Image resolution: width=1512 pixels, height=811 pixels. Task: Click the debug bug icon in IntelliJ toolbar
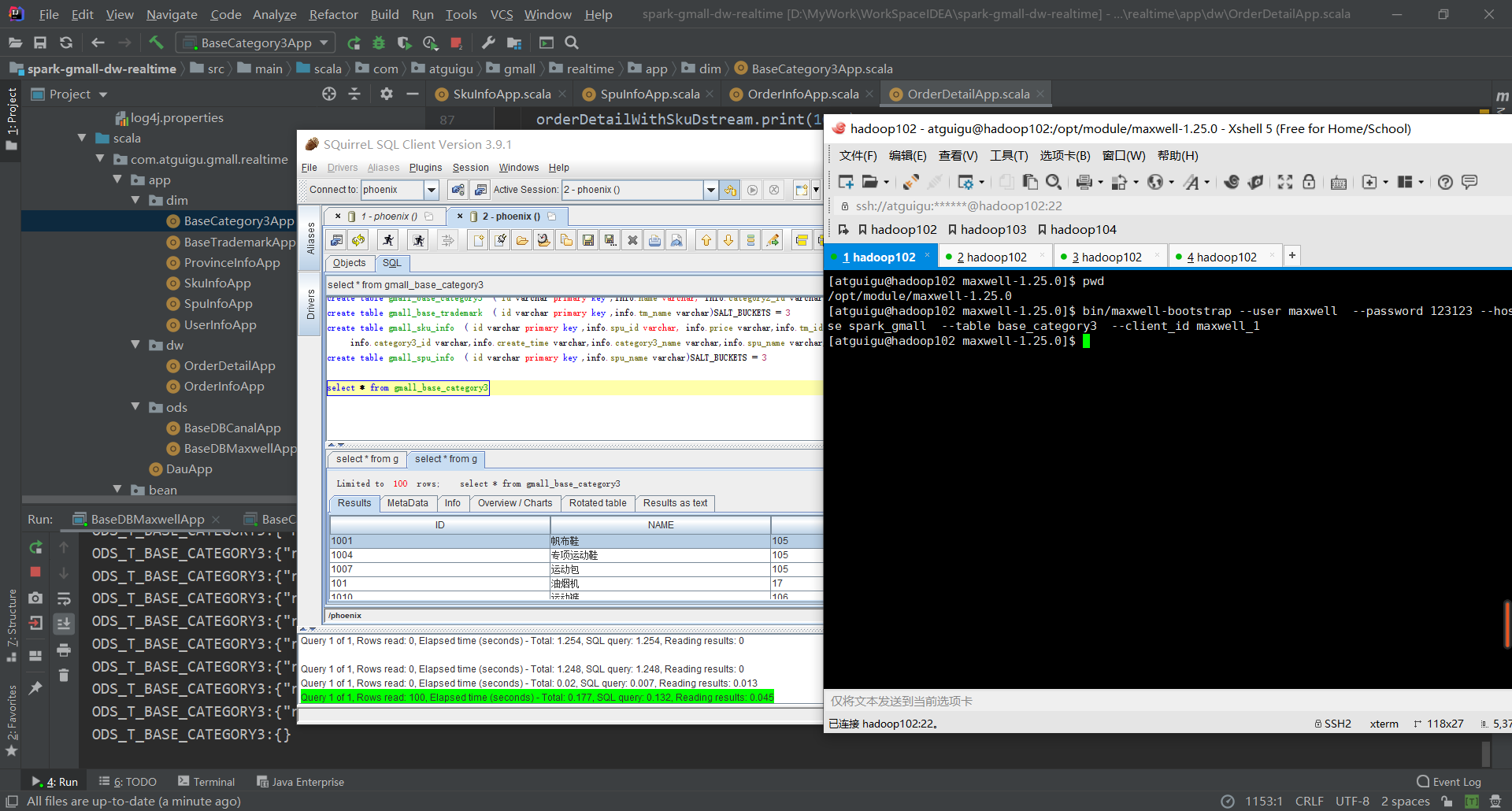coord(379,43)
